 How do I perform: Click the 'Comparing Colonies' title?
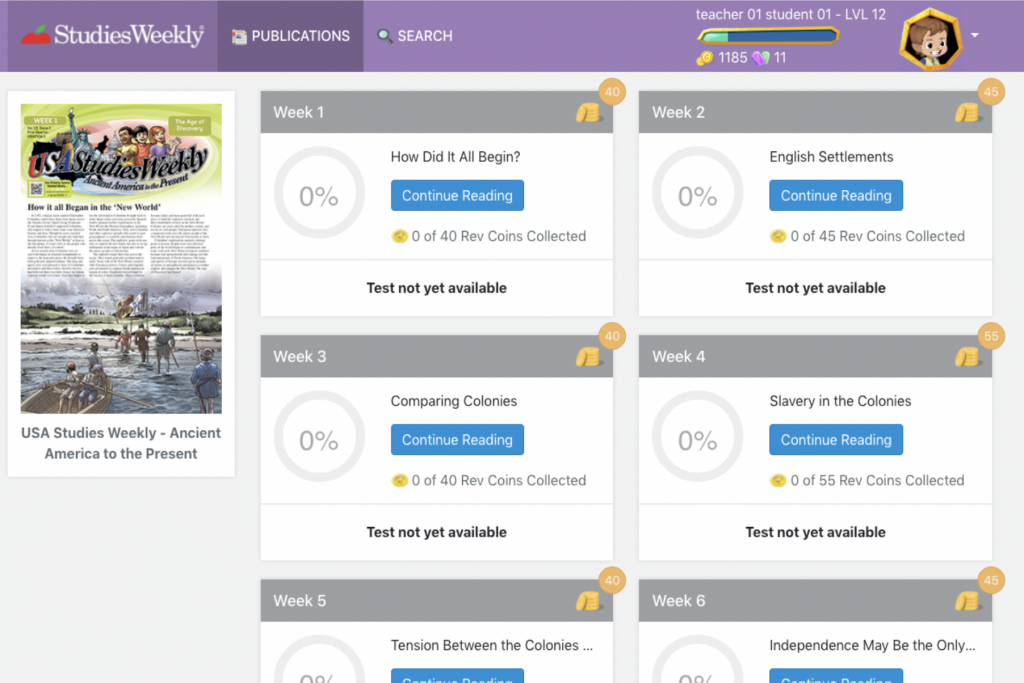pyautogui.click(x=454, y=401)
